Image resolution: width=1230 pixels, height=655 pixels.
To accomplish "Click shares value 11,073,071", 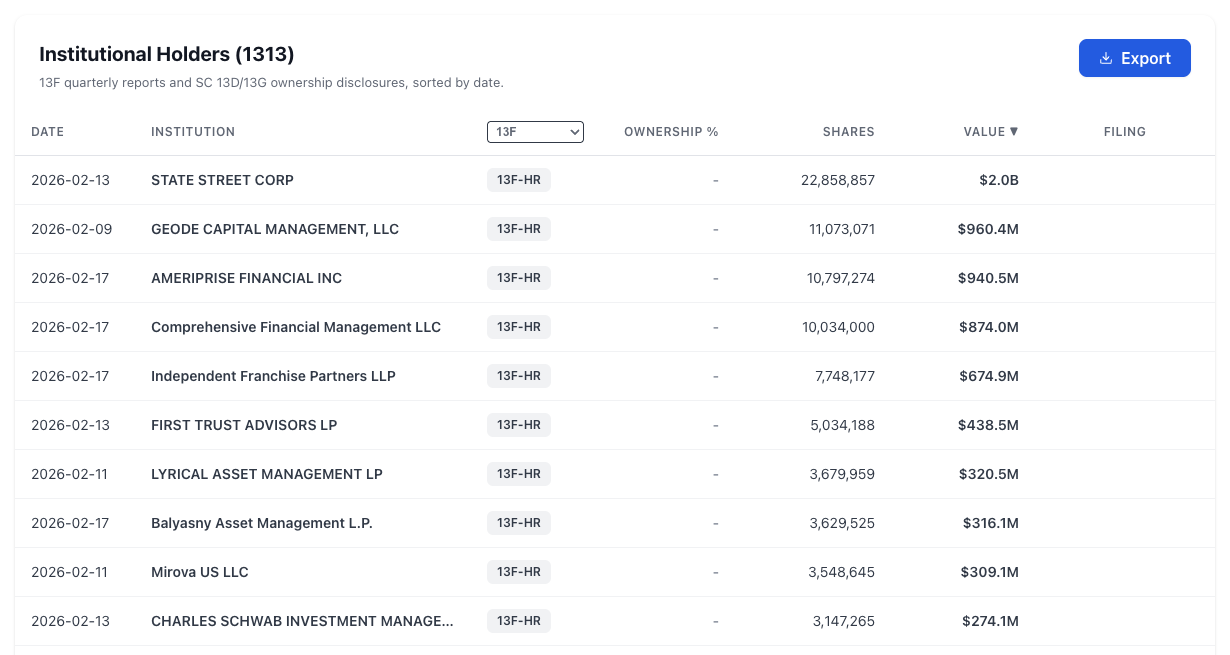I will coord(842,229).
